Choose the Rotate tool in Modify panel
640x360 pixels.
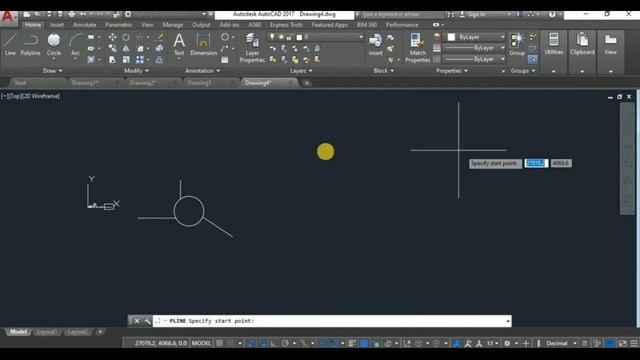126,37
